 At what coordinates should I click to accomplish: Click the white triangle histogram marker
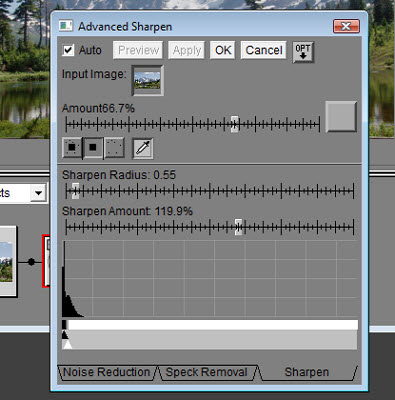click(68, 344)
